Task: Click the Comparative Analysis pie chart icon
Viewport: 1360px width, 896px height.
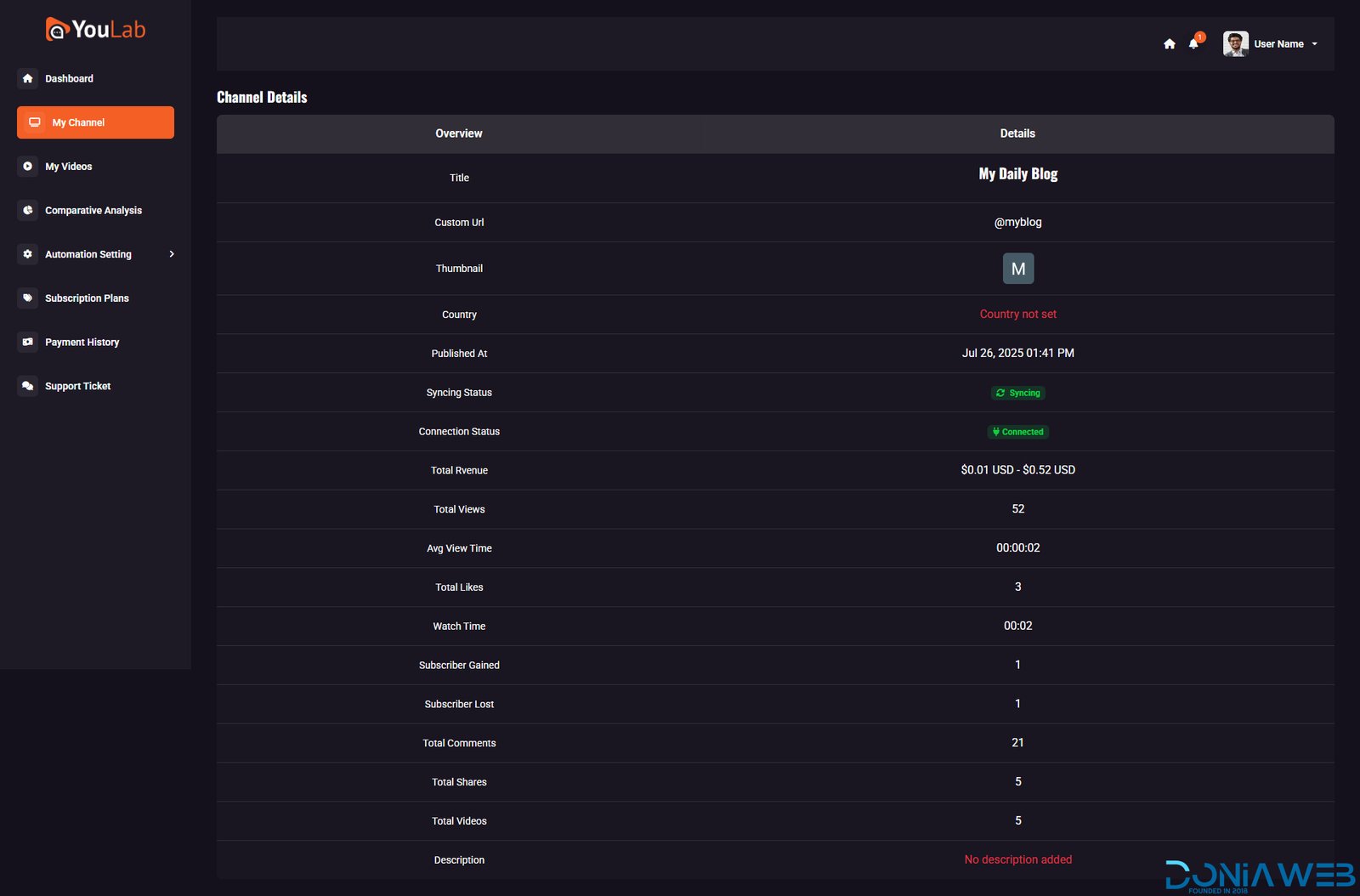Action: (28, 210)
